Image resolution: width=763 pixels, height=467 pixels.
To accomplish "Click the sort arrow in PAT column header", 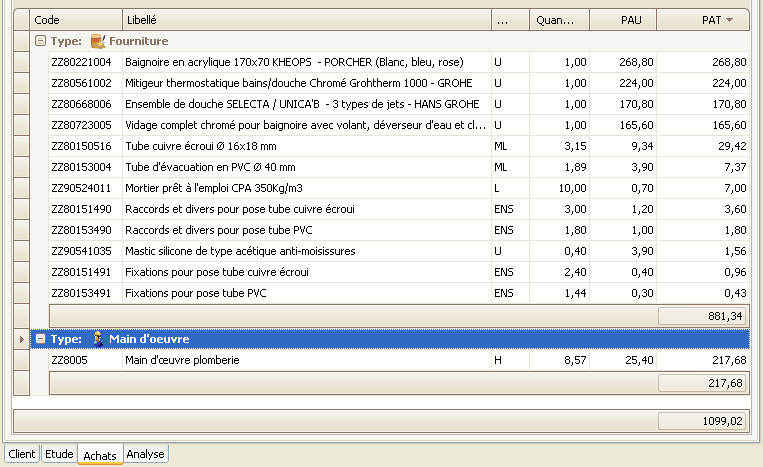I will point(729,20).
